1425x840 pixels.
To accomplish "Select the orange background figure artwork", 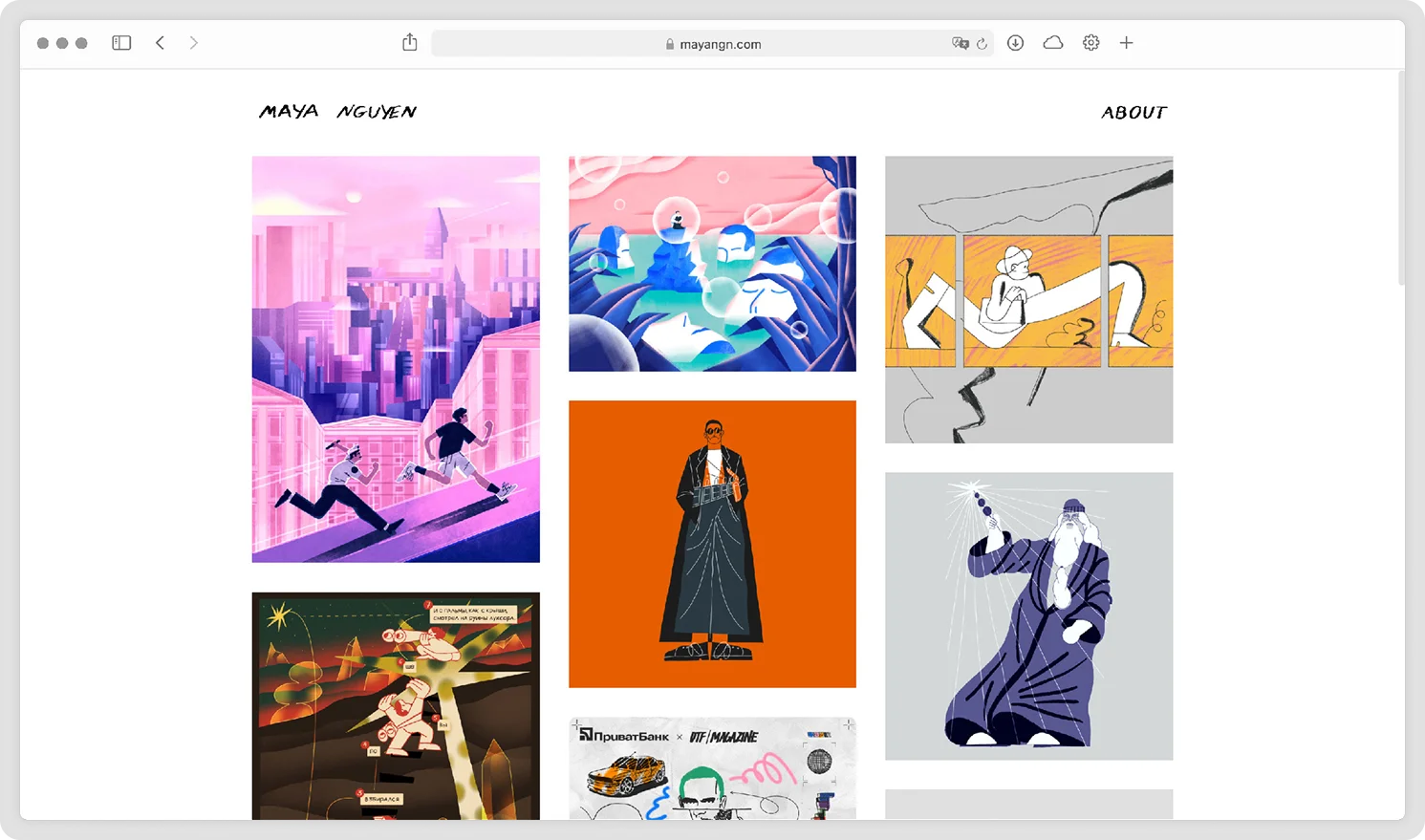I will pos(712,544).
